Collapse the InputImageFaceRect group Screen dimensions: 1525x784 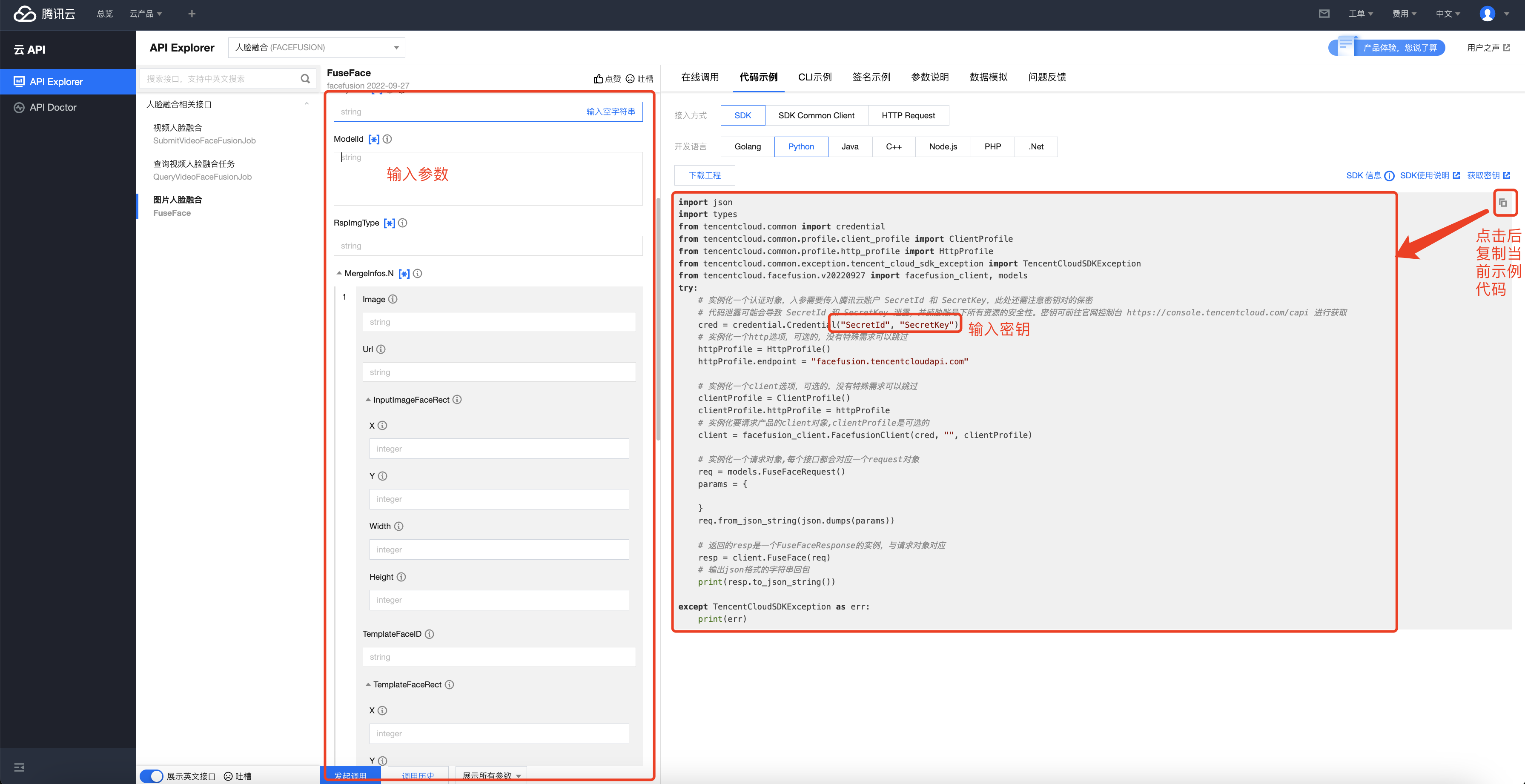click(368, 400)
